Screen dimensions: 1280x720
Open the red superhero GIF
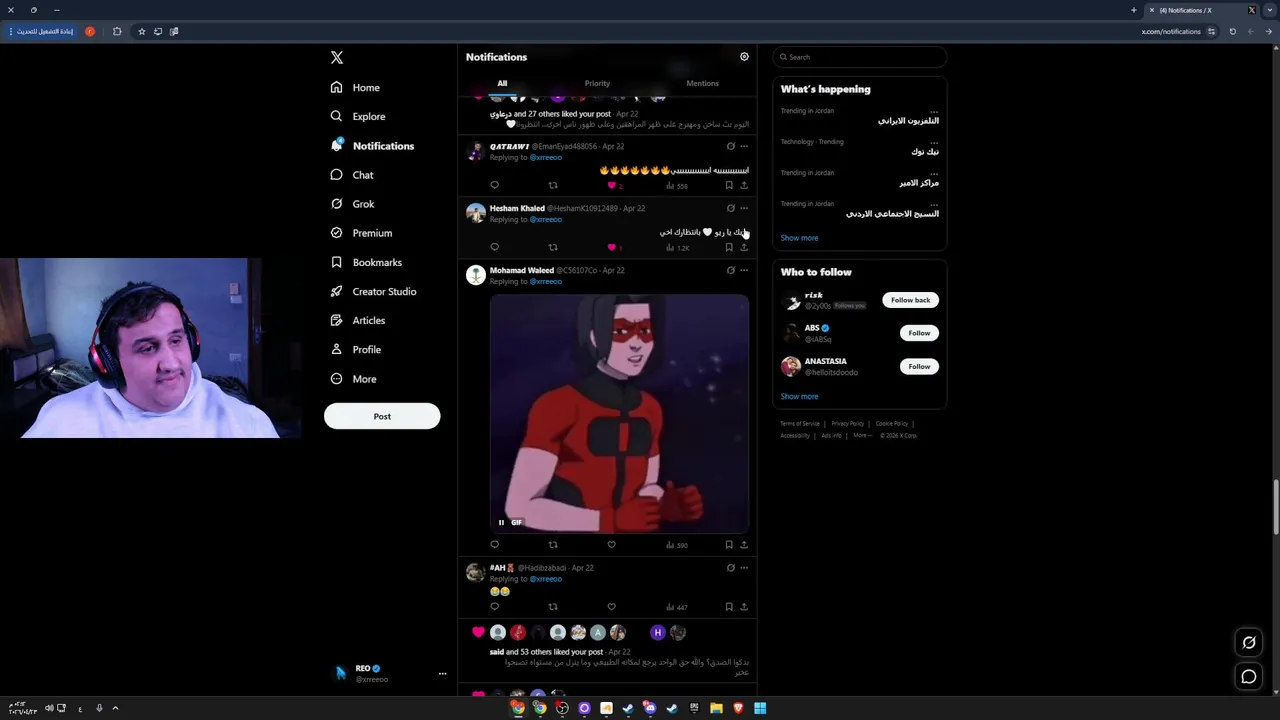(x=619, y=414)
